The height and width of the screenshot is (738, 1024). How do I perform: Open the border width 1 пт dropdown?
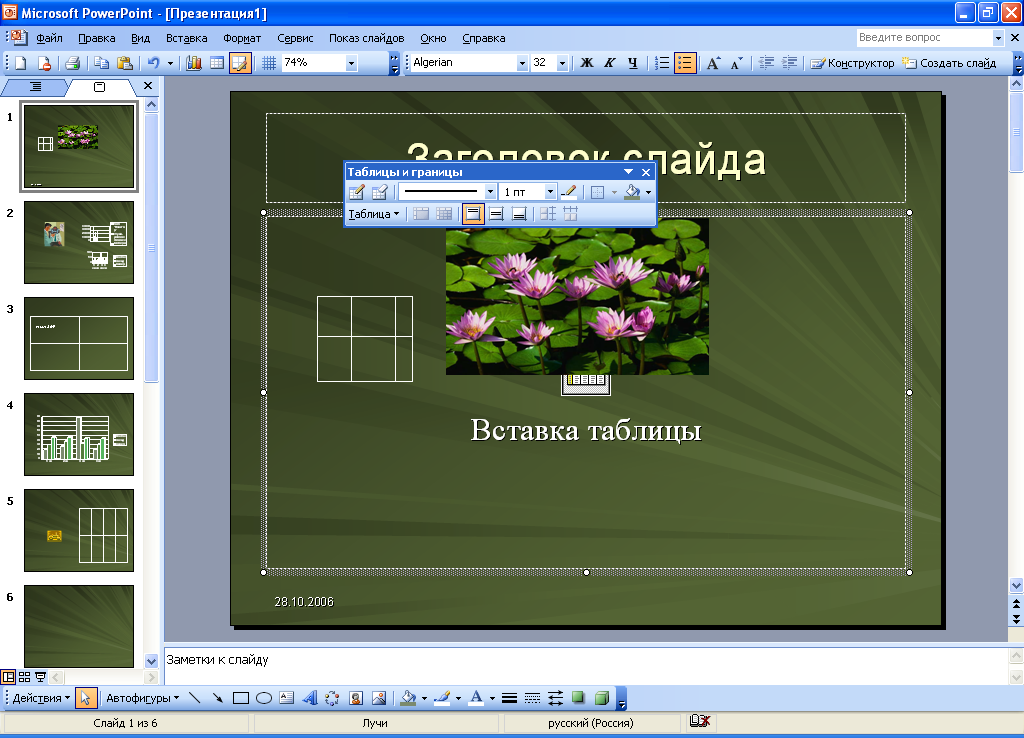(550, 192)
